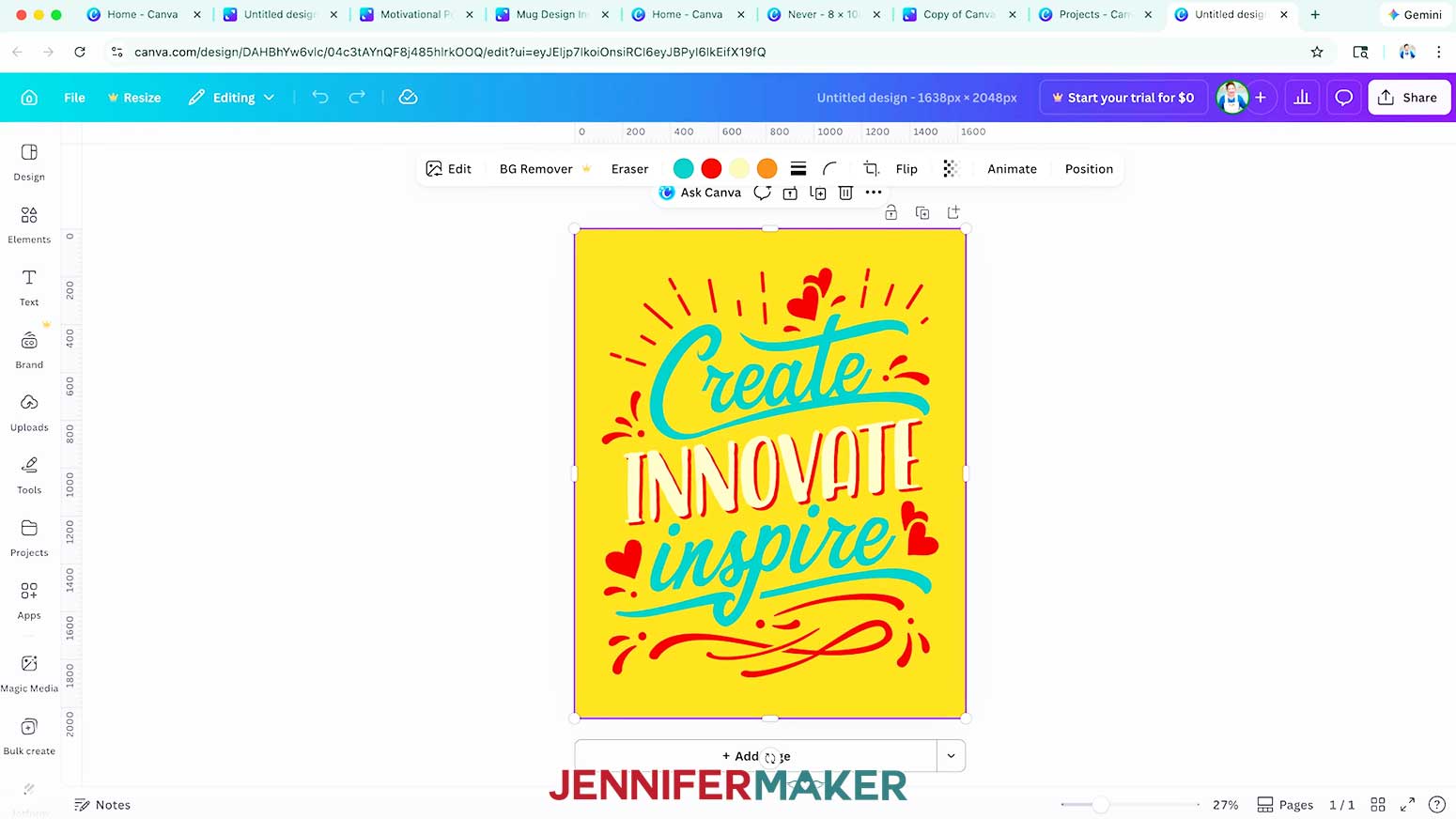Open grid view icon

[1378, 805]
